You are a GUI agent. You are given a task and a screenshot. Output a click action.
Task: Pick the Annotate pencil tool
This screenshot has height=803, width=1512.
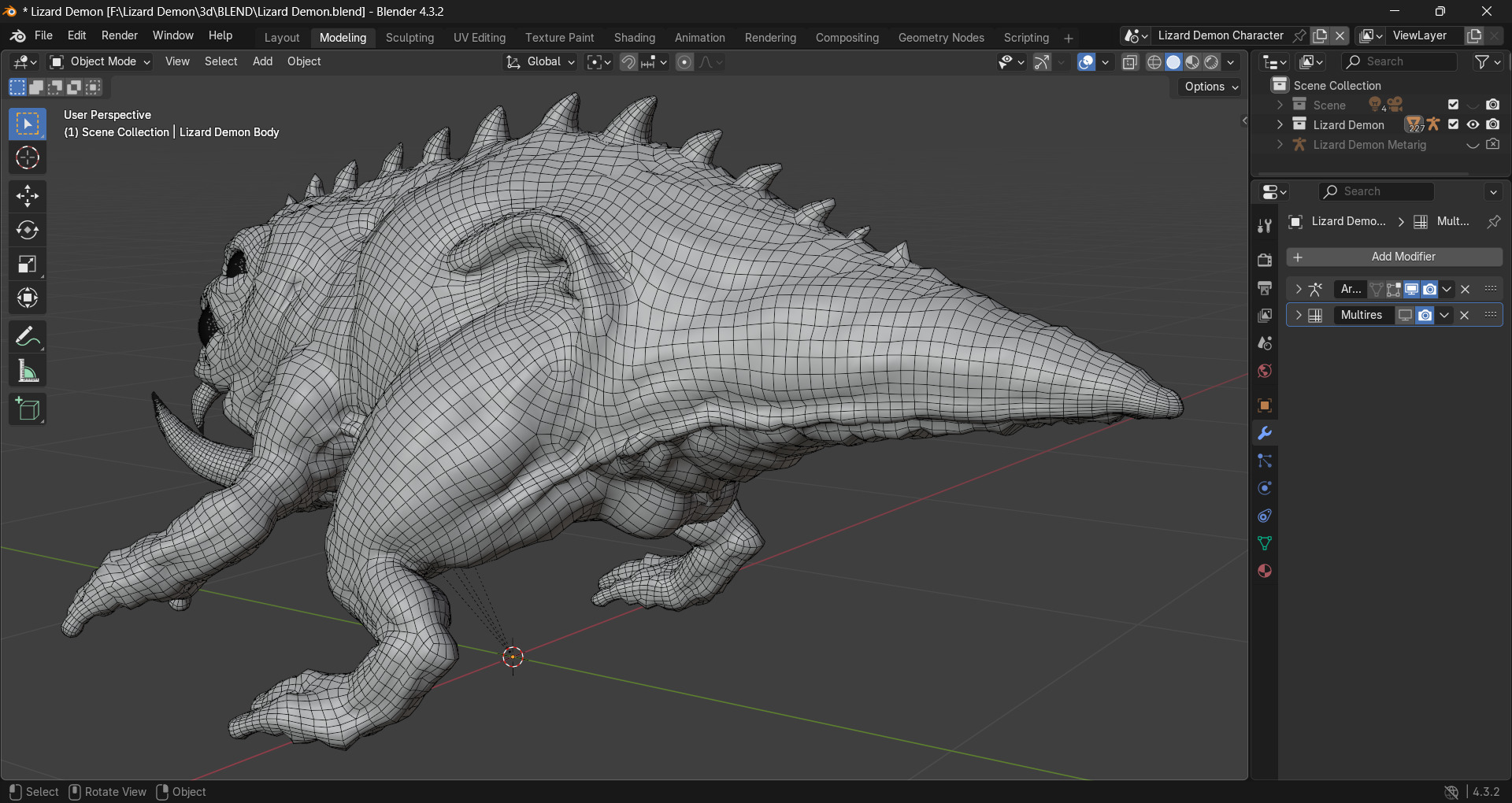coord(28,337)
